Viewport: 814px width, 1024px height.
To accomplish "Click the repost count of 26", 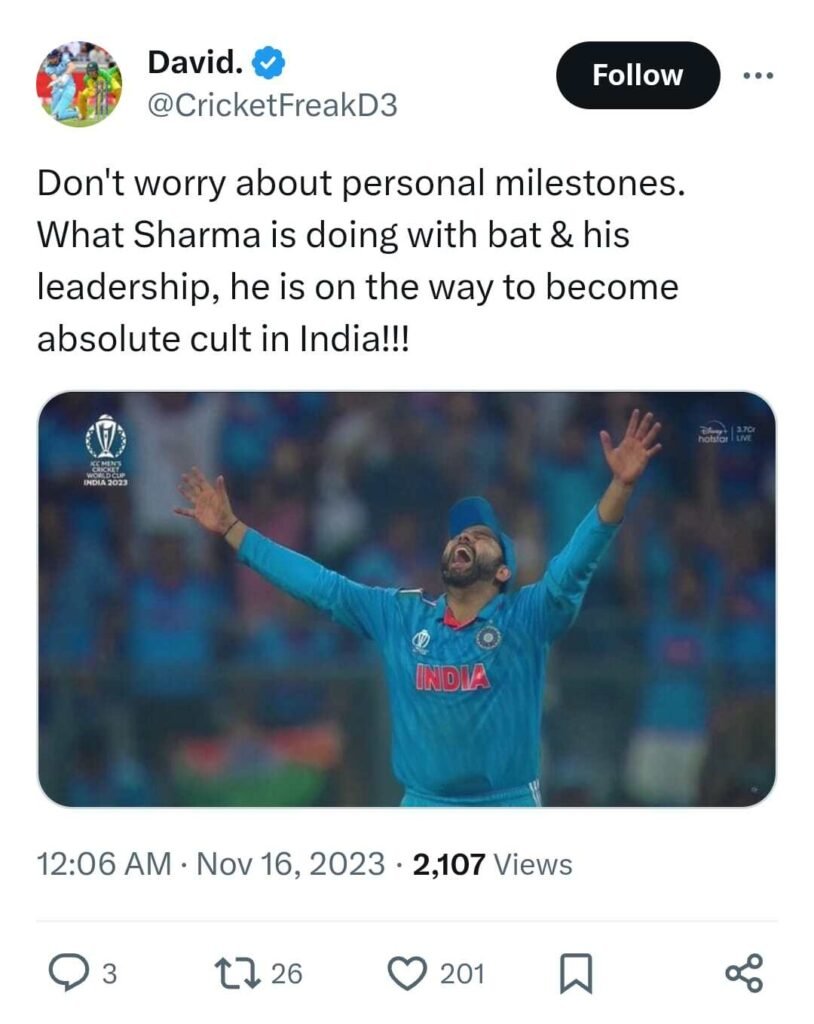I will [286, 973].
